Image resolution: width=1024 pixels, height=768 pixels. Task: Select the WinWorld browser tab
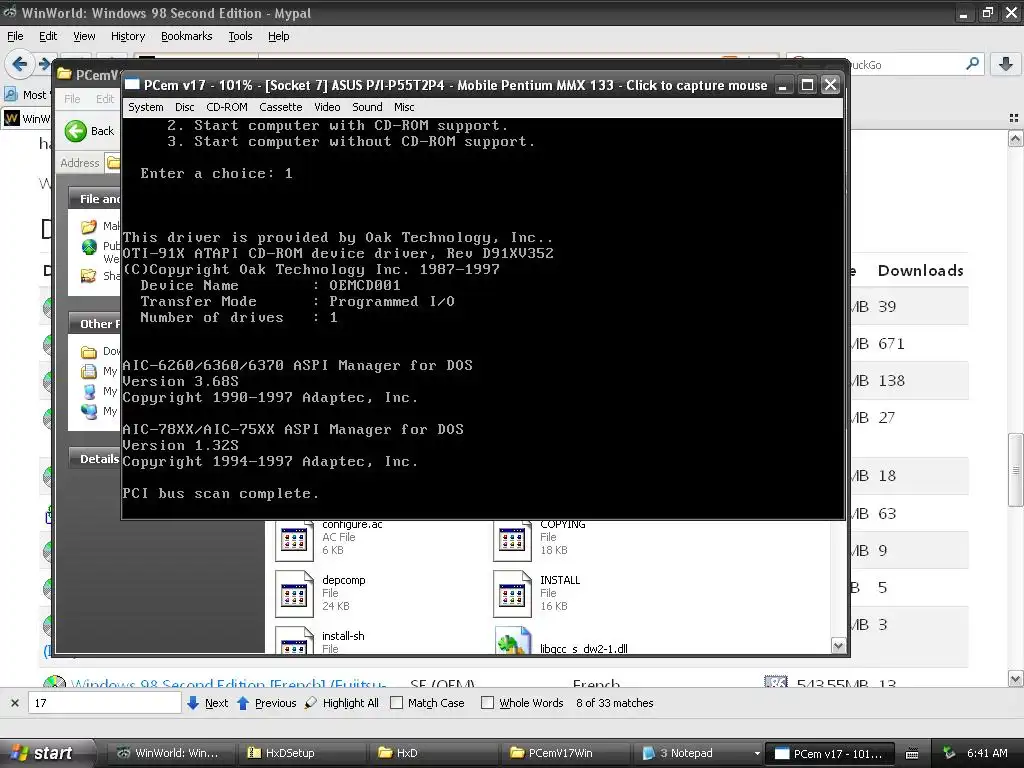(27, 118)
